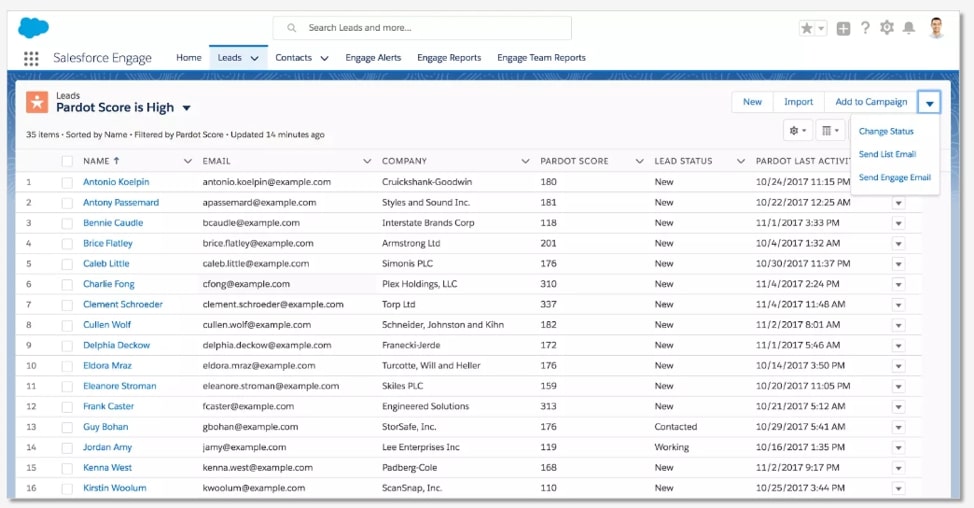
Task: Open the Lead Status column menu chevron
Action: tap(740, 161)
